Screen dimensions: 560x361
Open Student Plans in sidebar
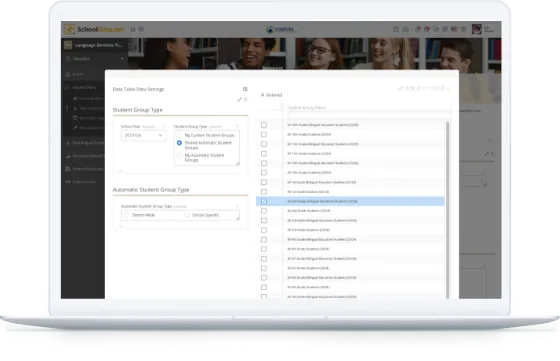[84, 87]
